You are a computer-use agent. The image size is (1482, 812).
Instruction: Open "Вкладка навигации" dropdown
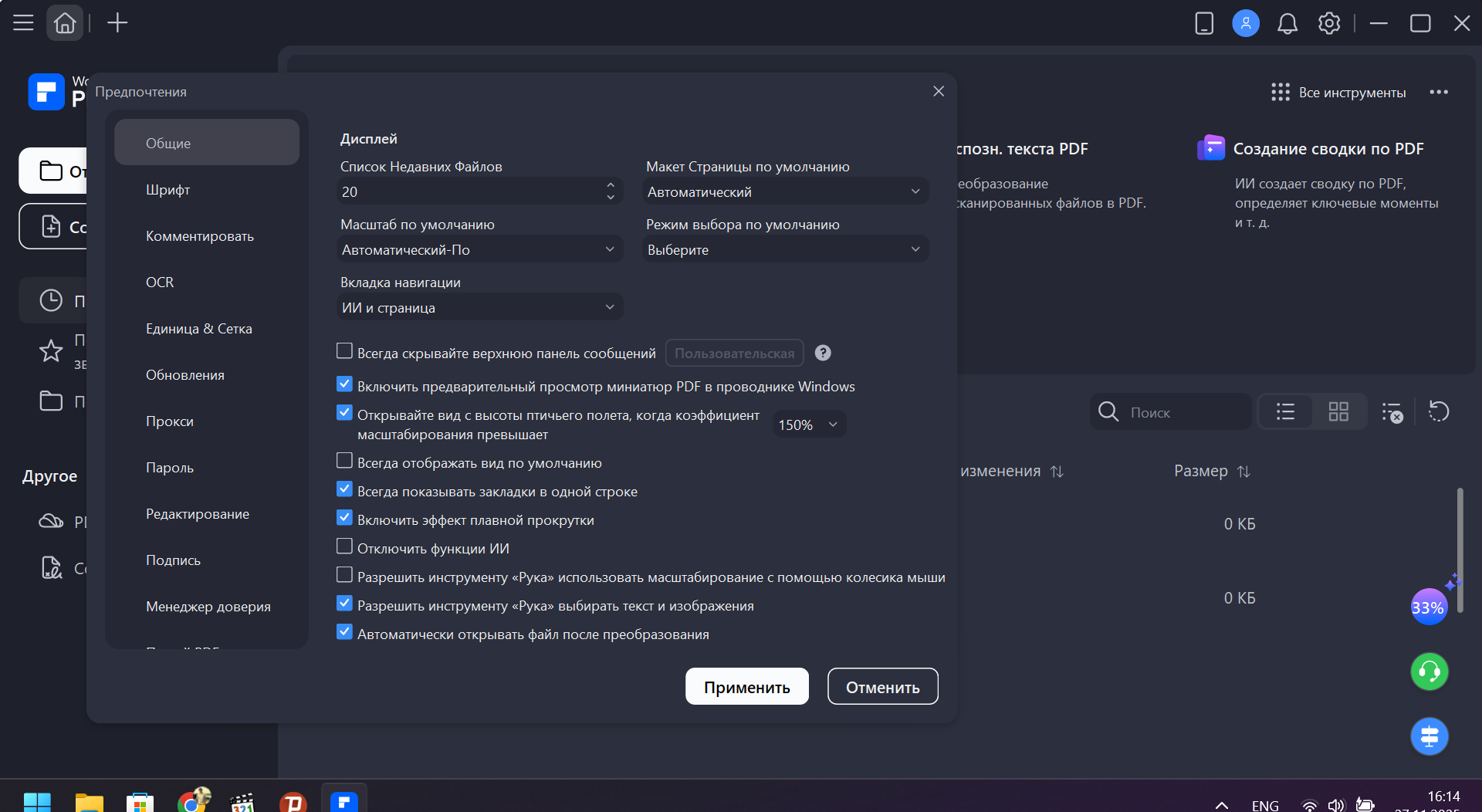click(479, 308)
